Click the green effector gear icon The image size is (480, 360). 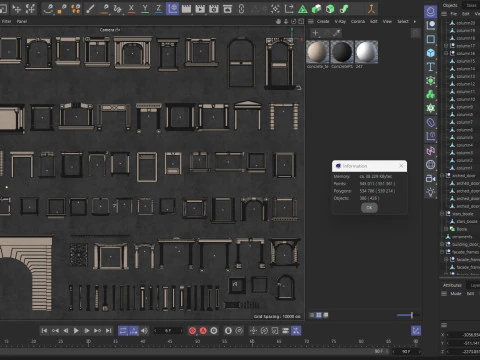431,108
